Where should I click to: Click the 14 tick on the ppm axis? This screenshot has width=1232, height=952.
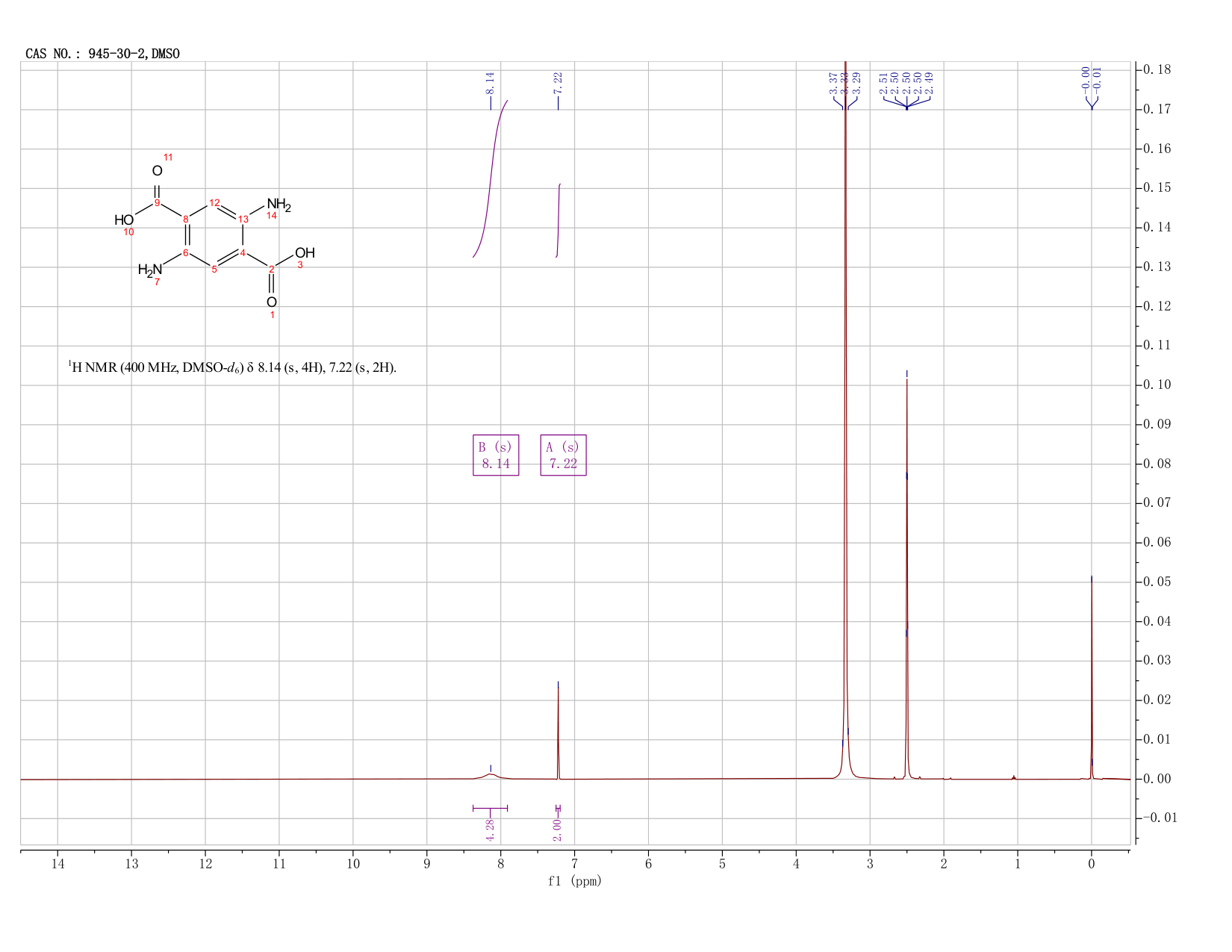pyautogui.click(x=57, y=864)
